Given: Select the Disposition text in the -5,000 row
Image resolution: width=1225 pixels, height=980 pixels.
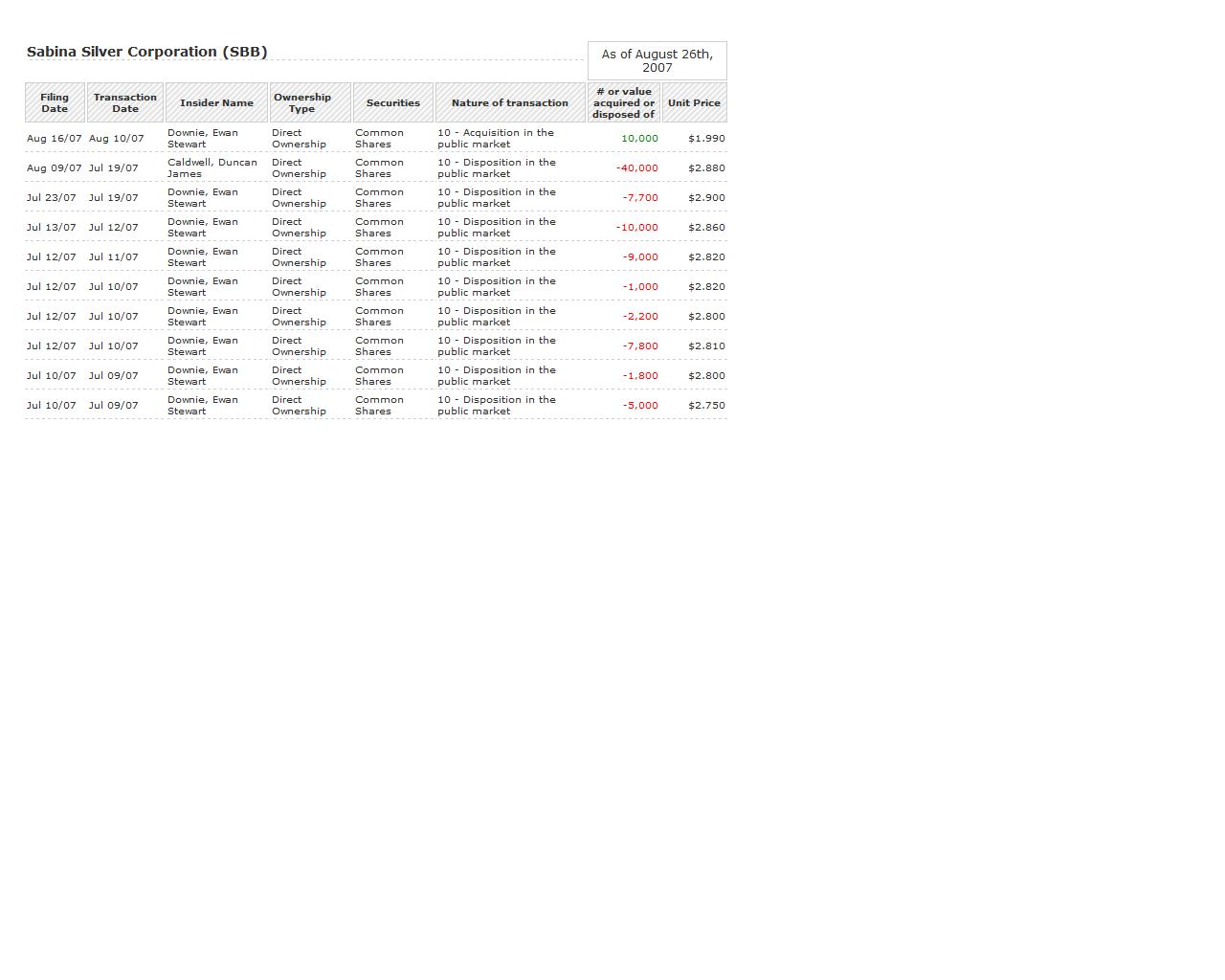Looking at the screenshot, I should (x=497, y=406).
